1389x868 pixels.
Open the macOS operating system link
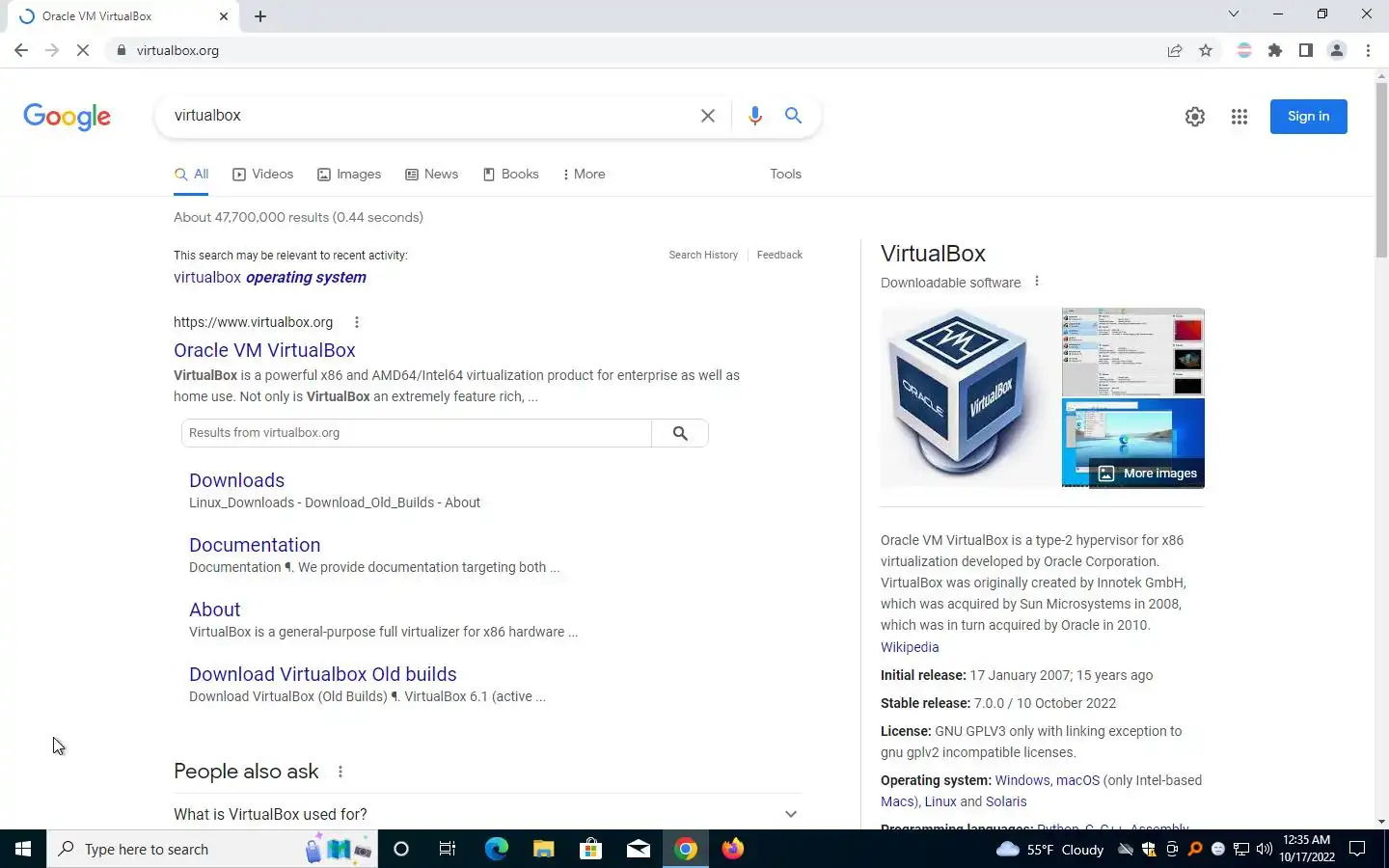[1077, 781]
